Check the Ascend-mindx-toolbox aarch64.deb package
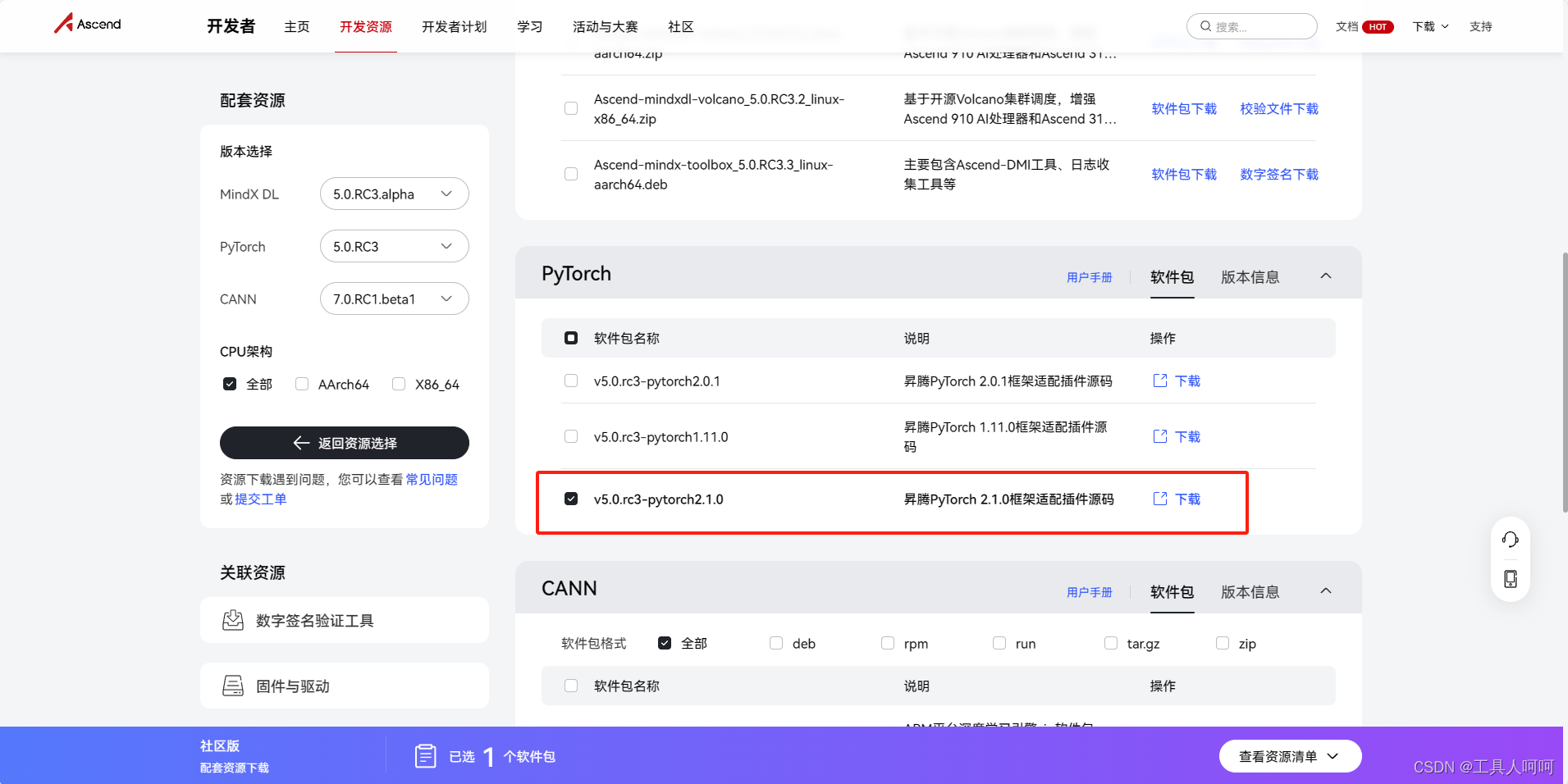 click(x=571, y=174)
